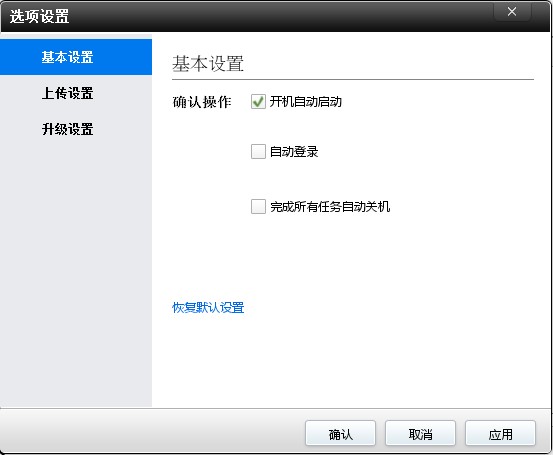
Task: Tick the 完成所有任务自动关机 checkbox
Action: click(258, 206)
